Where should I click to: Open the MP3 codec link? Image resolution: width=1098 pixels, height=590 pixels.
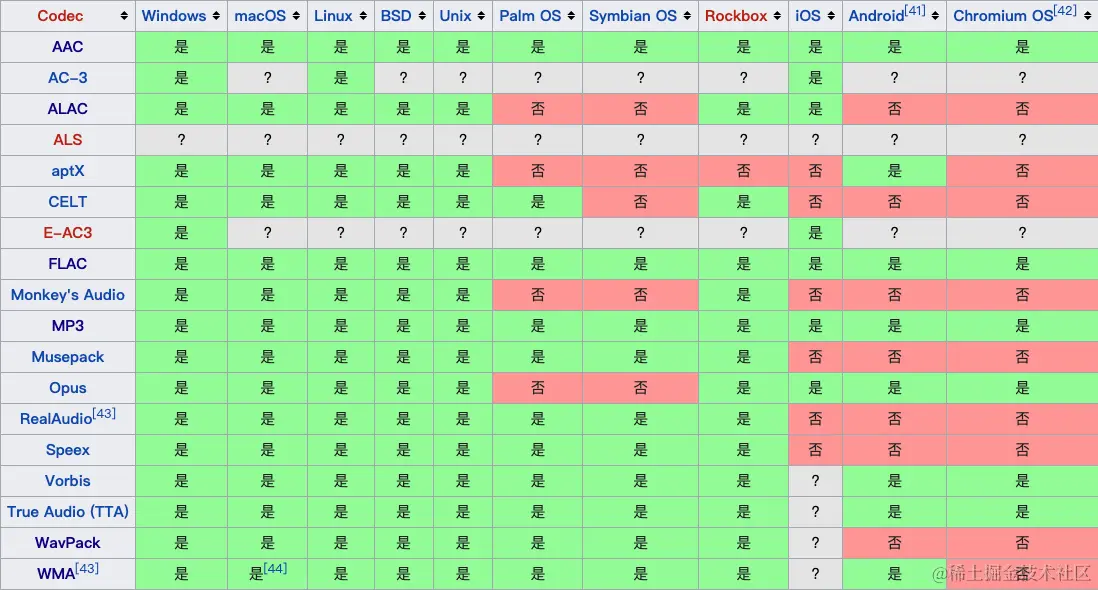point(67,325)
